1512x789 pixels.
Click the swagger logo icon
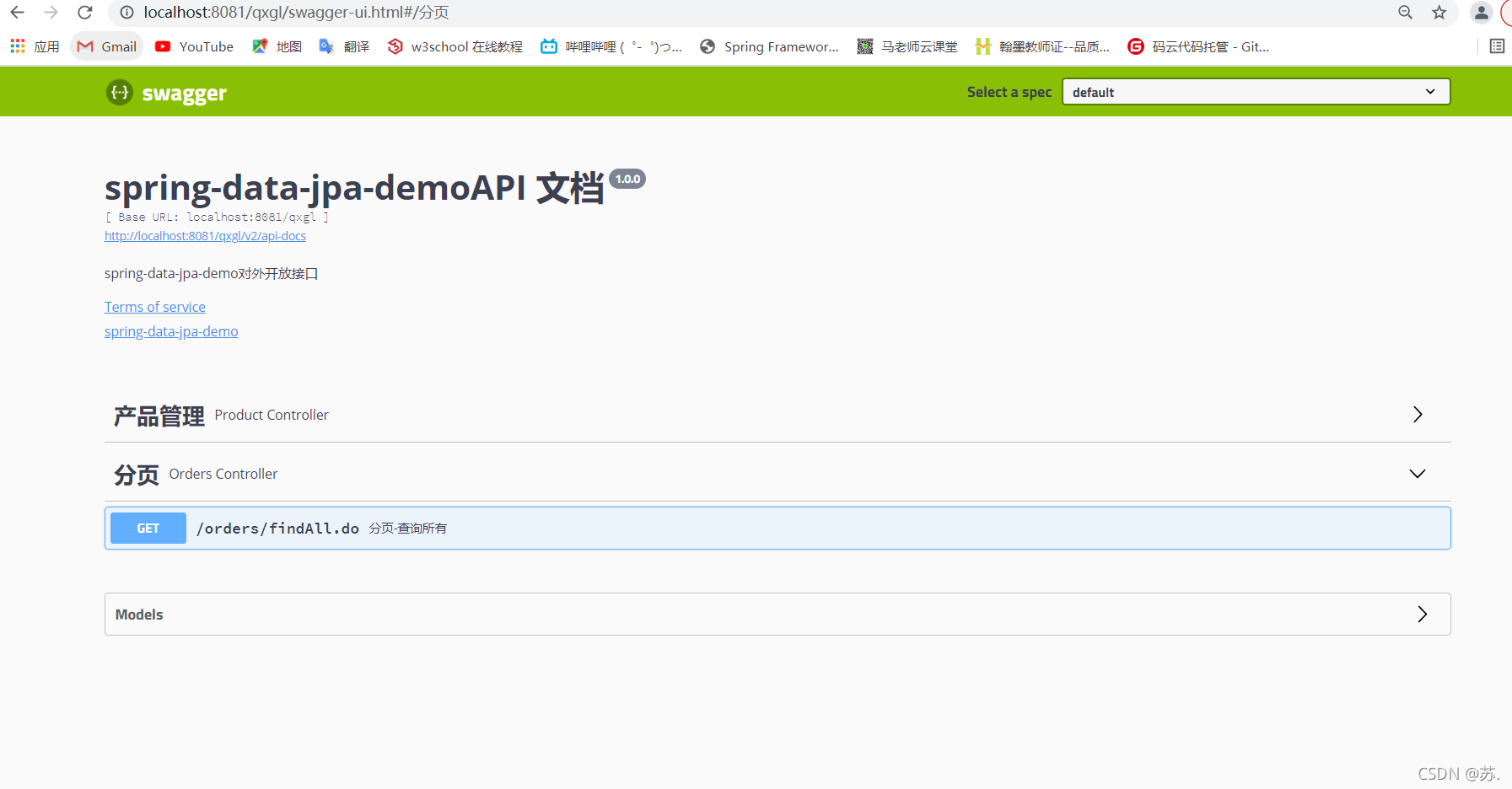[x=120, y=92]
